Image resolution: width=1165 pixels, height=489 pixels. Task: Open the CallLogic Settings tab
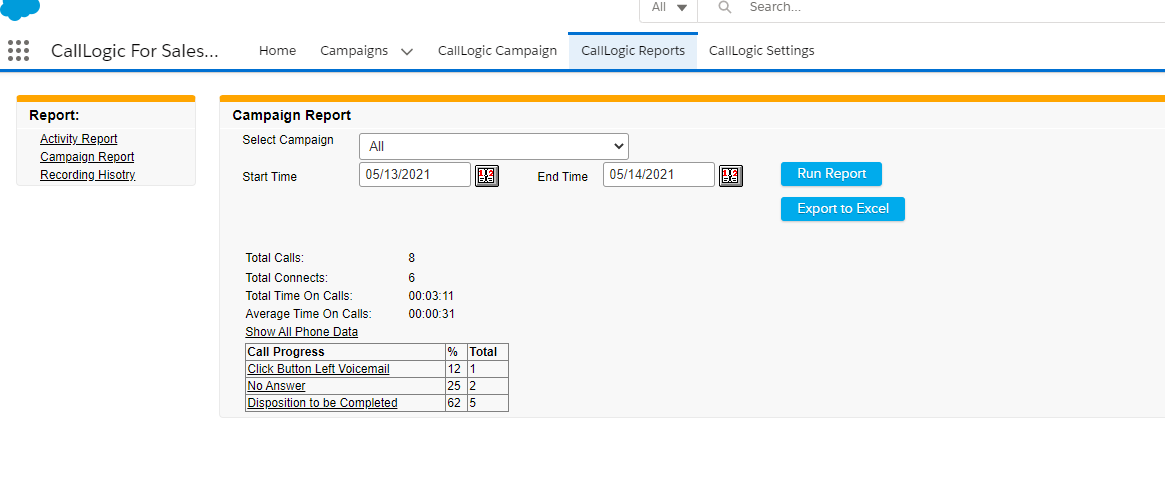tap(762, 51)
